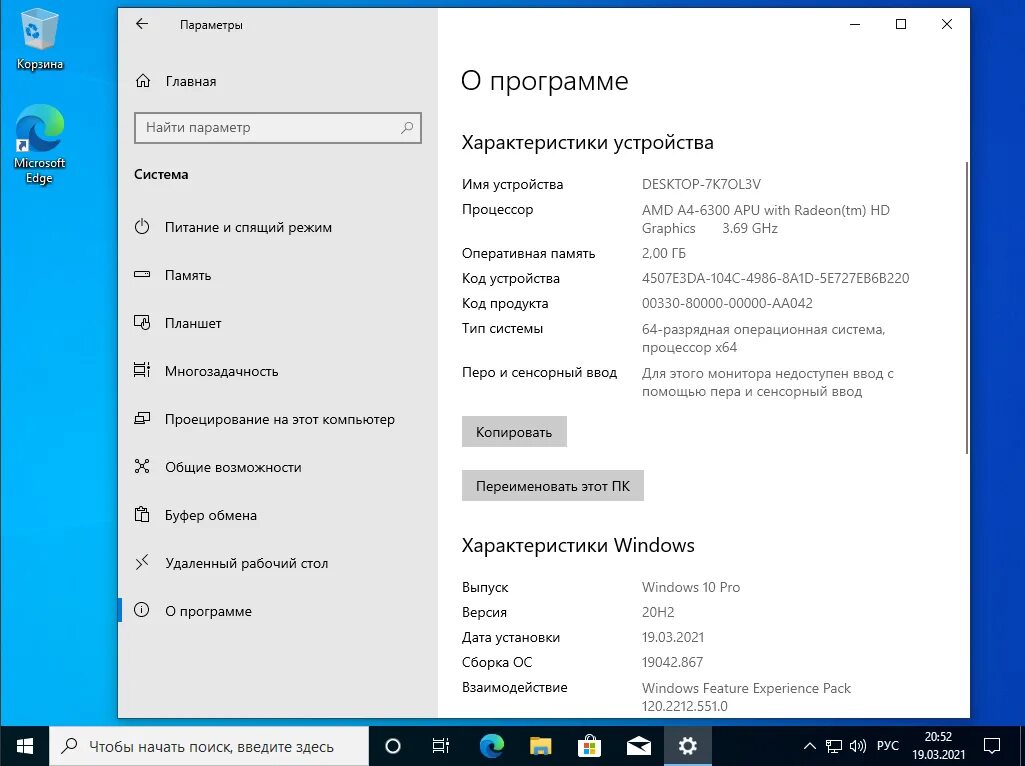Click the vertical scrollbar in the About page

[x=966, y=307]
